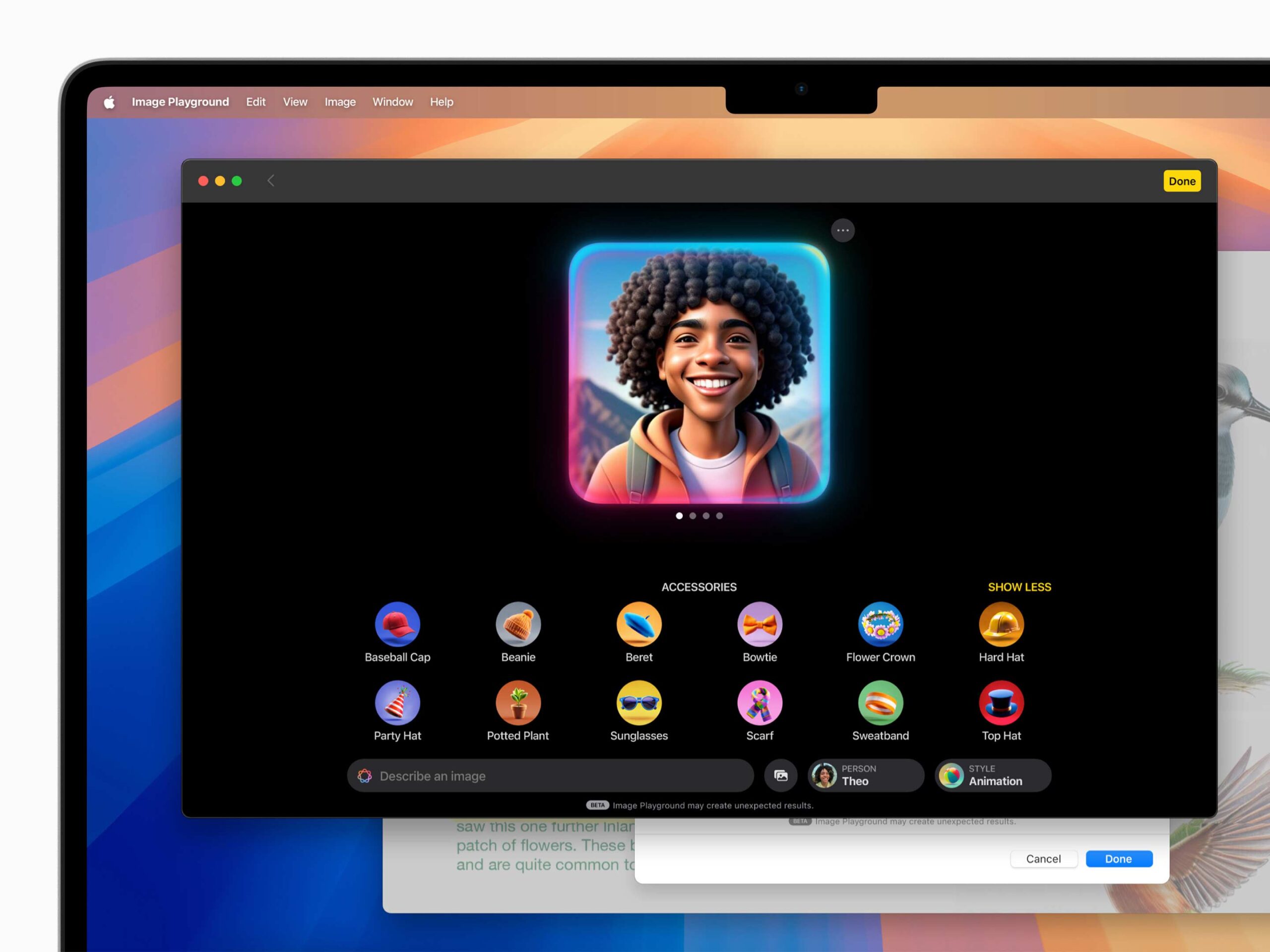Click the Image Playground sparkle icon in prompt field
Image resolution: width=1270 pixels, height=952 pixels.
coord(365,776)
